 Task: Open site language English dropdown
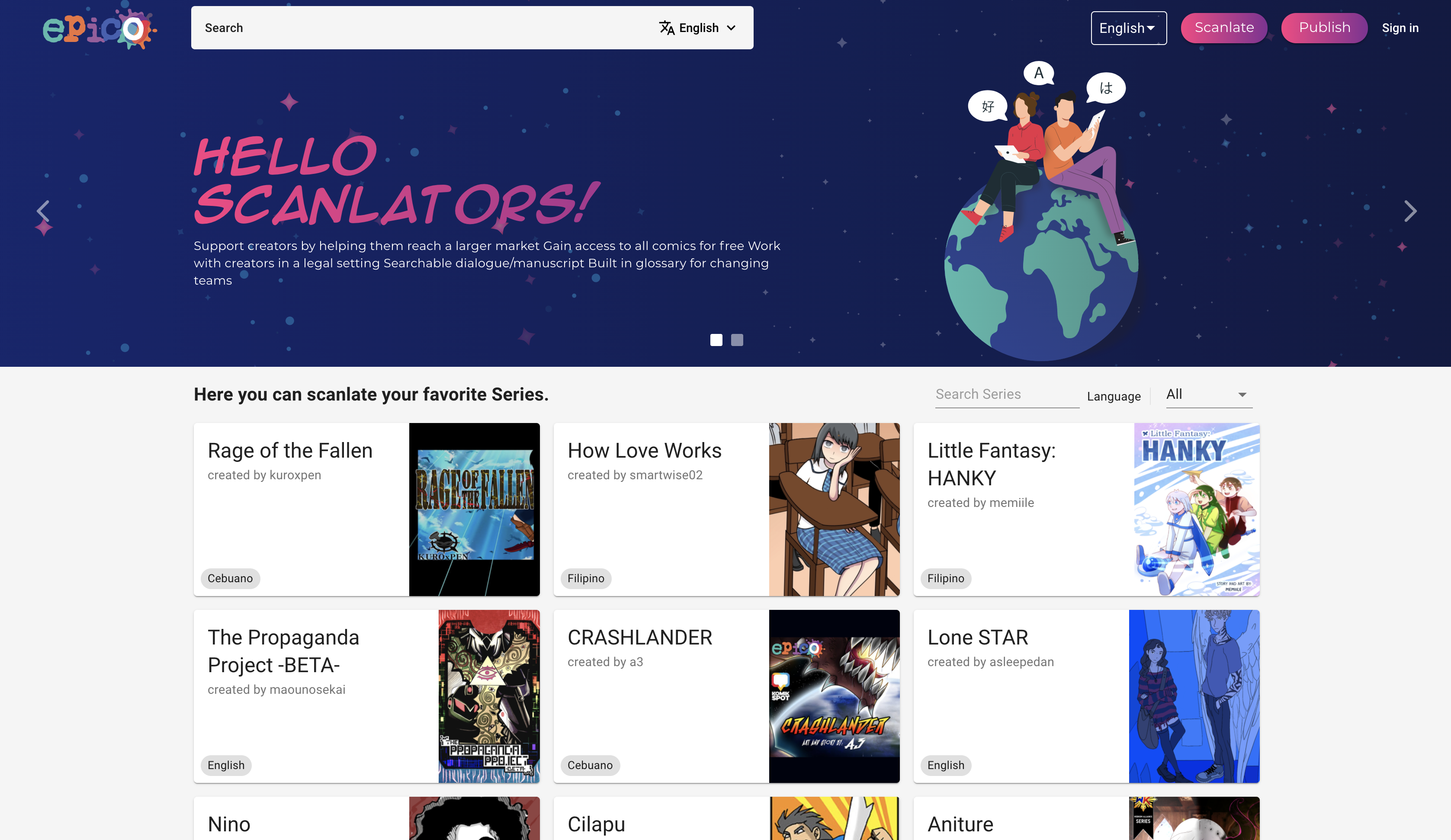pyautogui.click(x=1128, y=28)
